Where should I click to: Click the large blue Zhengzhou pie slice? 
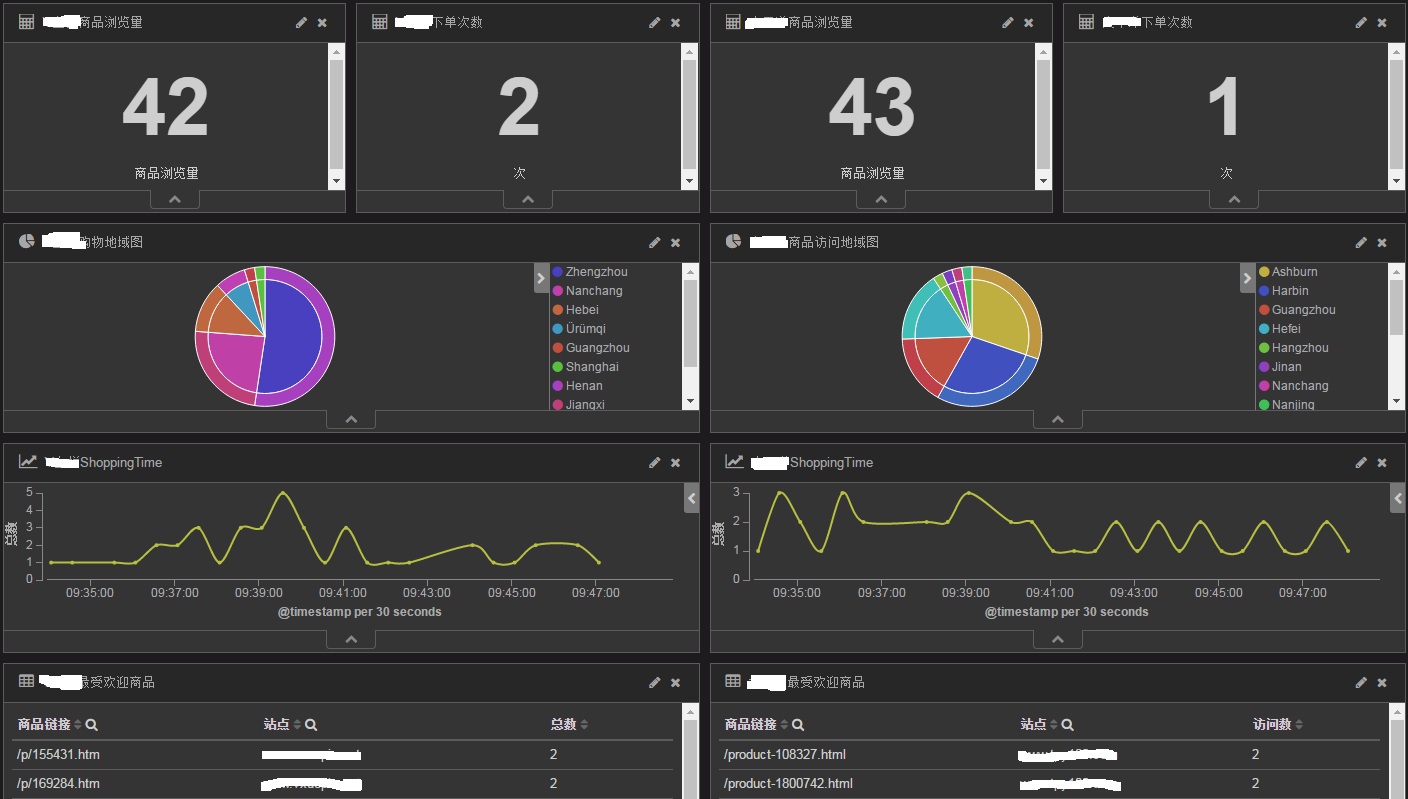click(292, 335)
